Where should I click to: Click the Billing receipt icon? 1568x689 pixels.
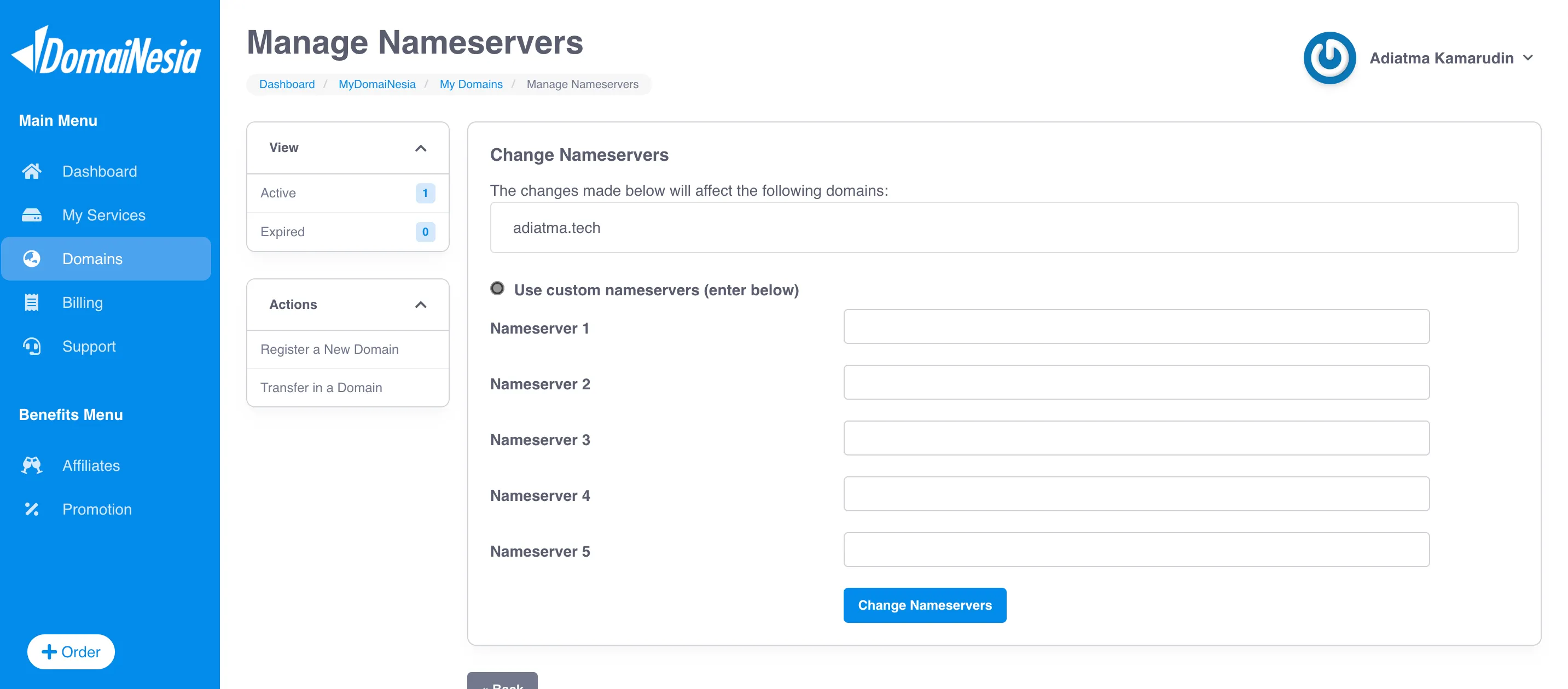(x=32, y=303)
